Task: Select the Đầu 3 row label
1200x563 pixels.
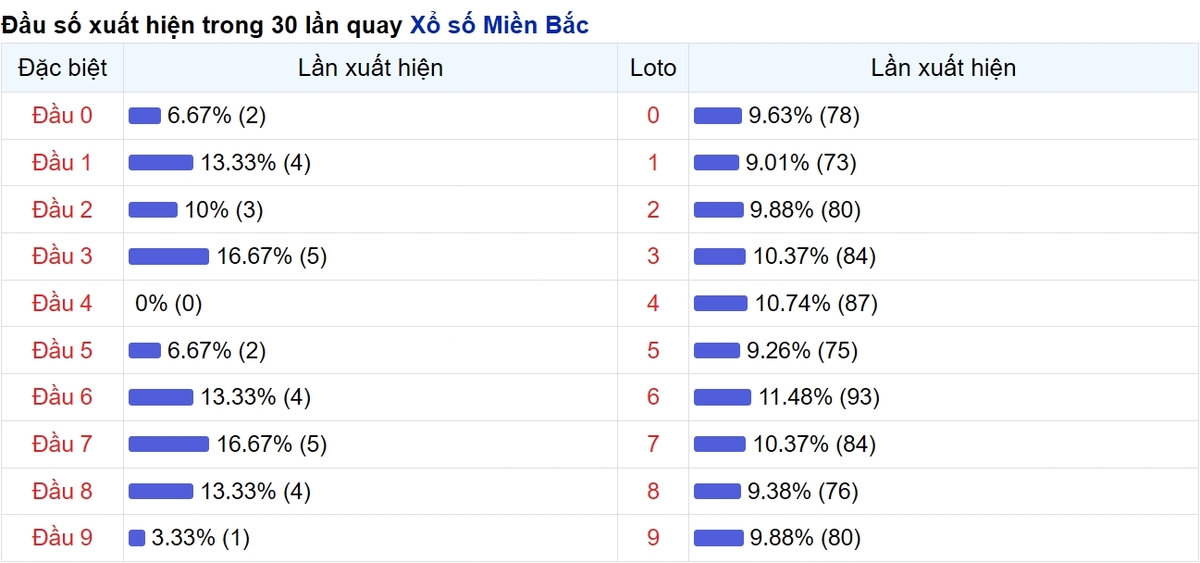Action: tap(62, 257)
